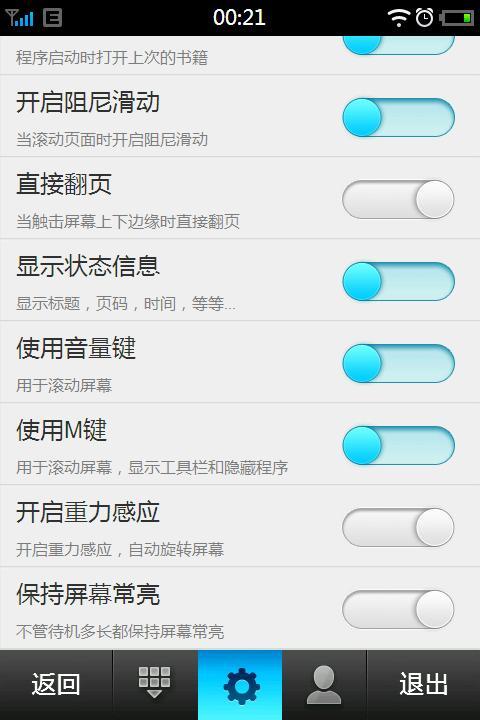Toggle 开启阻尼滑动 switch
This screenshot has height=720, width=480.
pos(398,117)
